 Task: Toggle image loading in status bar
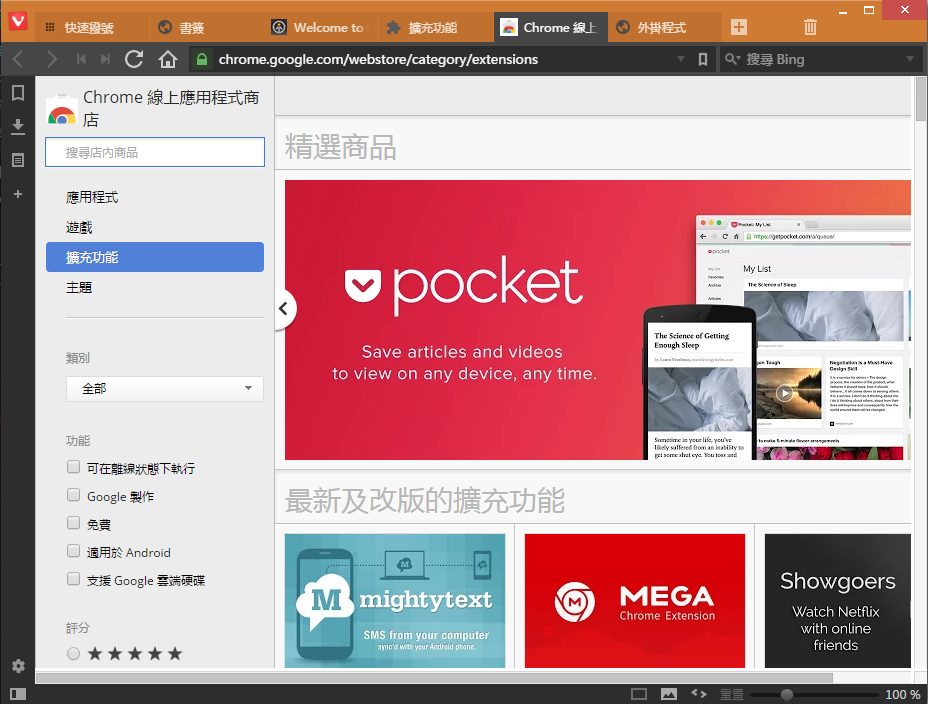[669, 694]
